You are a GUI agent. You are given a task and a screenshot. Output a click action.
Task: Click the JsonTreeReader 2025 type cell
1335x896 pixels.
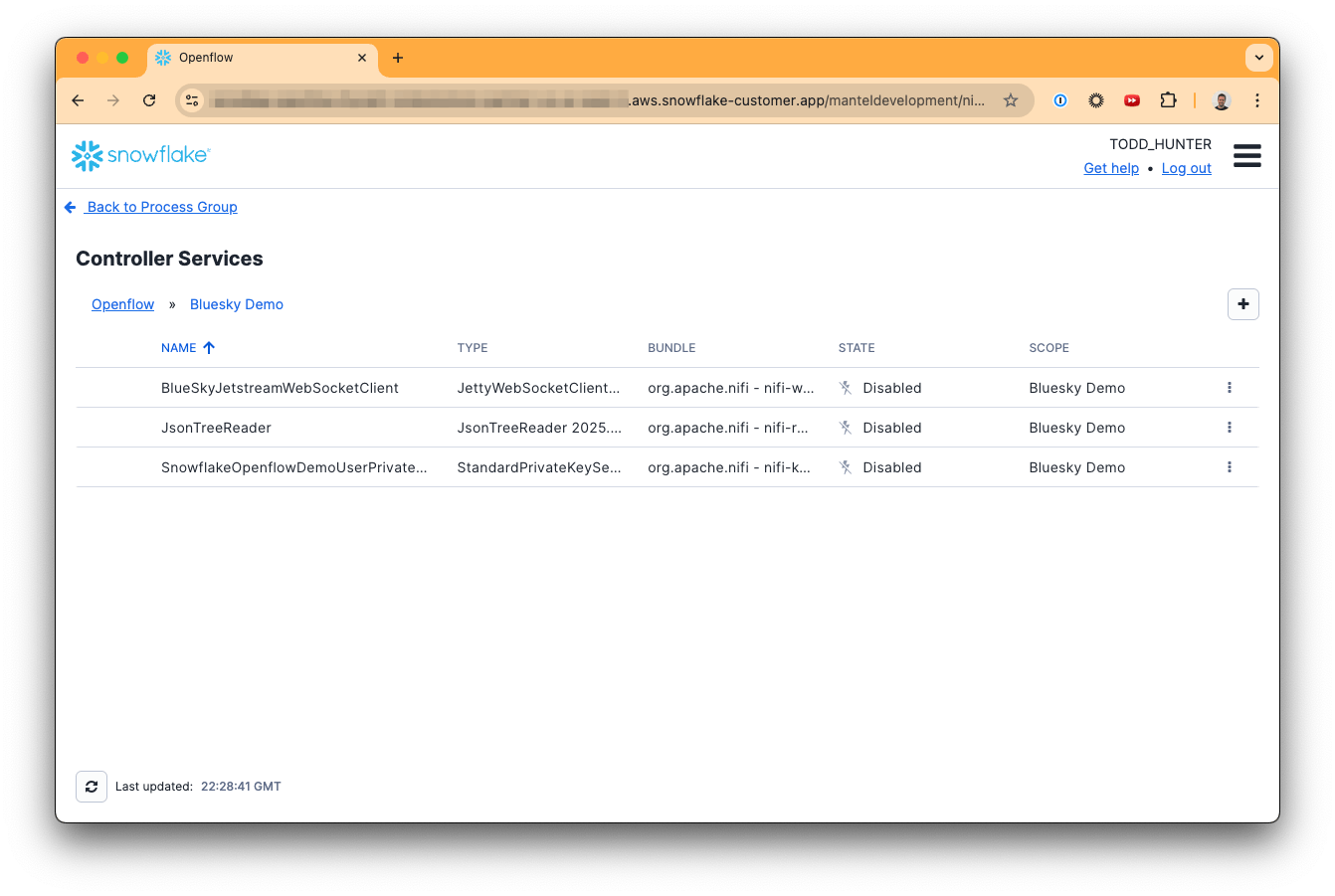click(539, 428)
